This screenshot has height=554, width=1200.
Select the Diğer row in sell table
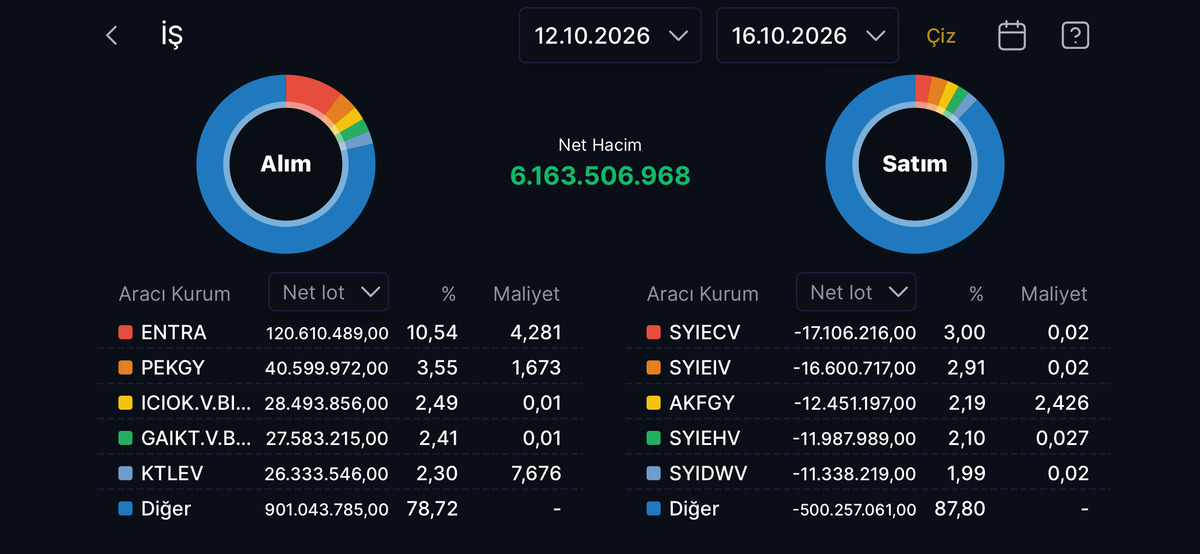tap(868, 509)
